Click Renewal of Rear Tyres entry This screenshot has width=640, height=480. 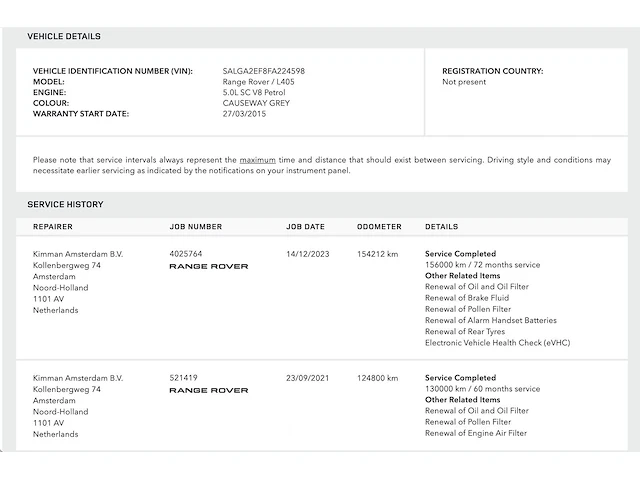465,331
